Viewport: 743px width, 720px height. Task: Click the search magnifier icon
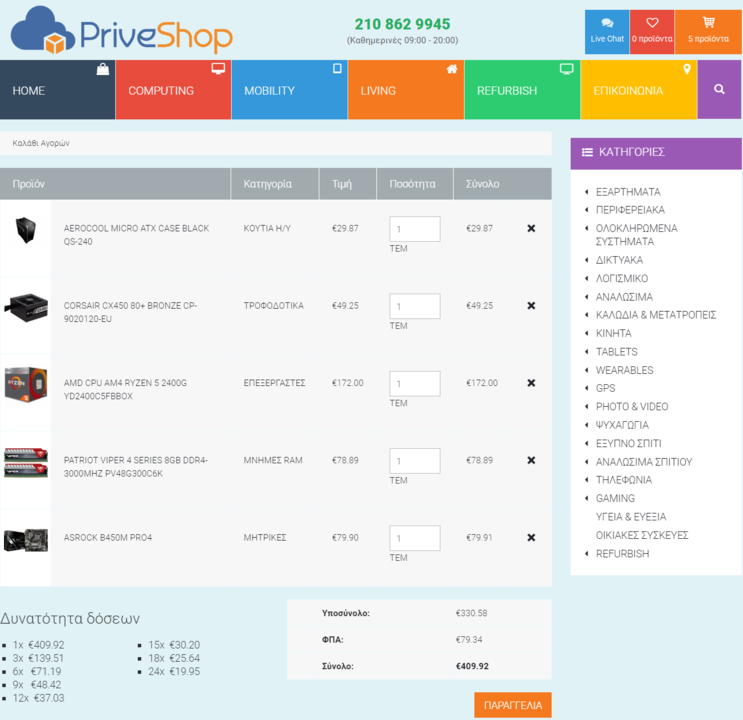[x=719, y=89]
